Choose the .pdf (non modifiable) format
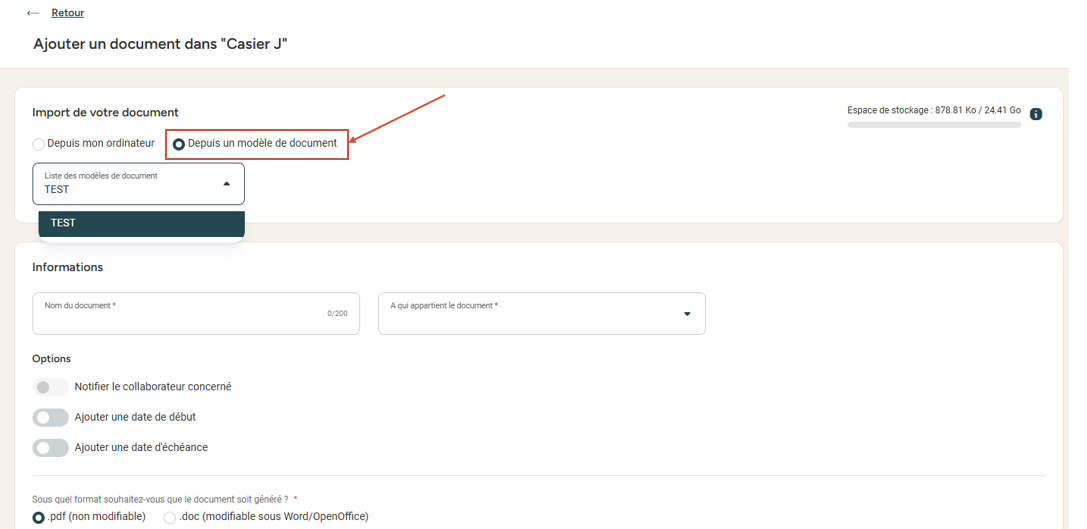 (39, 517)
